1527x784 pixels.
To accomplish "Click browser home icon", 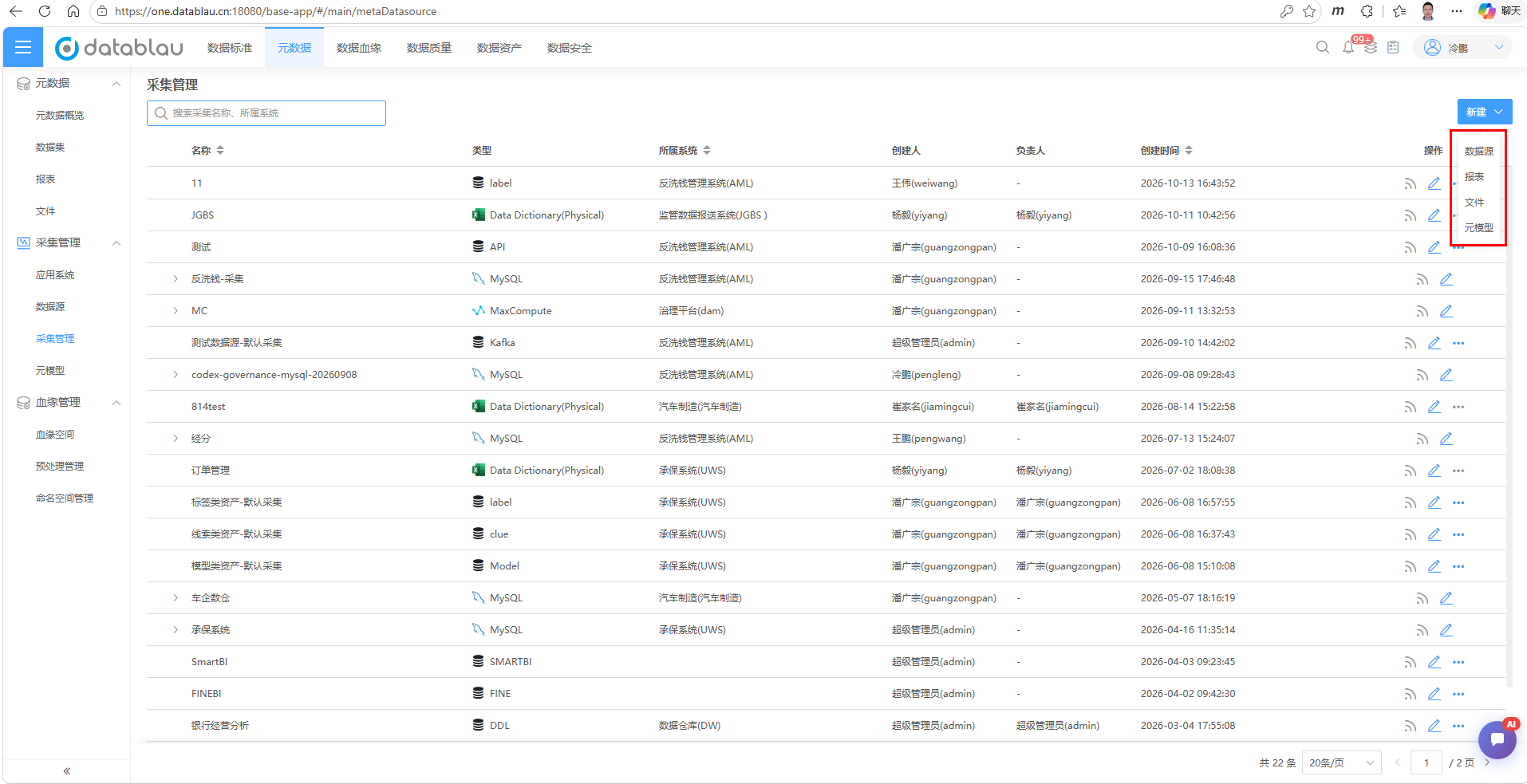I will tap(73, 11).
